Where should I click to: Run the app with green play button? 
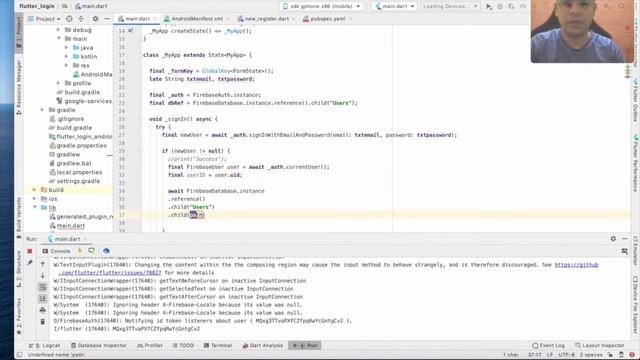pos(489,7)
